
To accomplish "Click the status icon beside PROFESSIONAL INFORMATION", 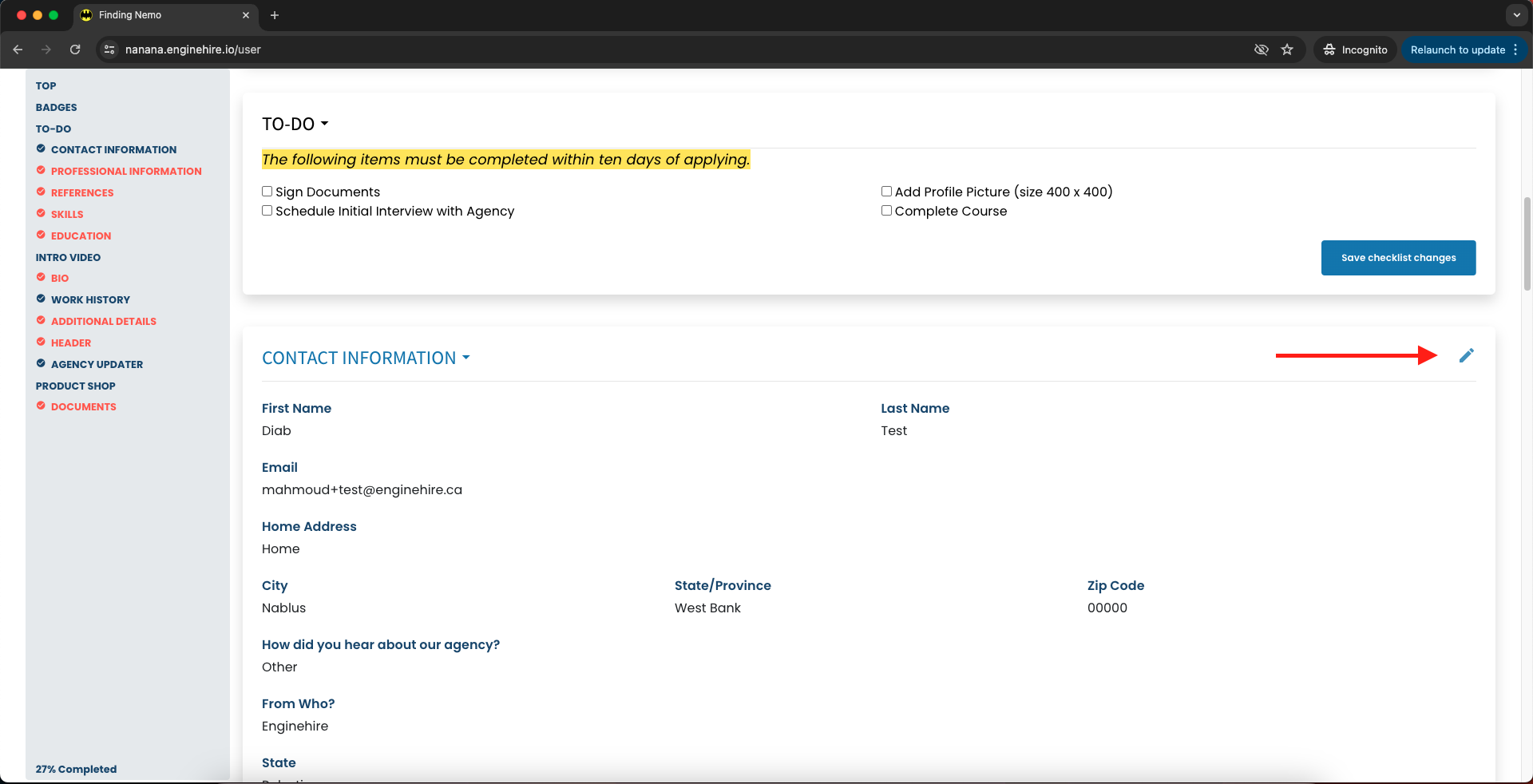I will [41, 170].
